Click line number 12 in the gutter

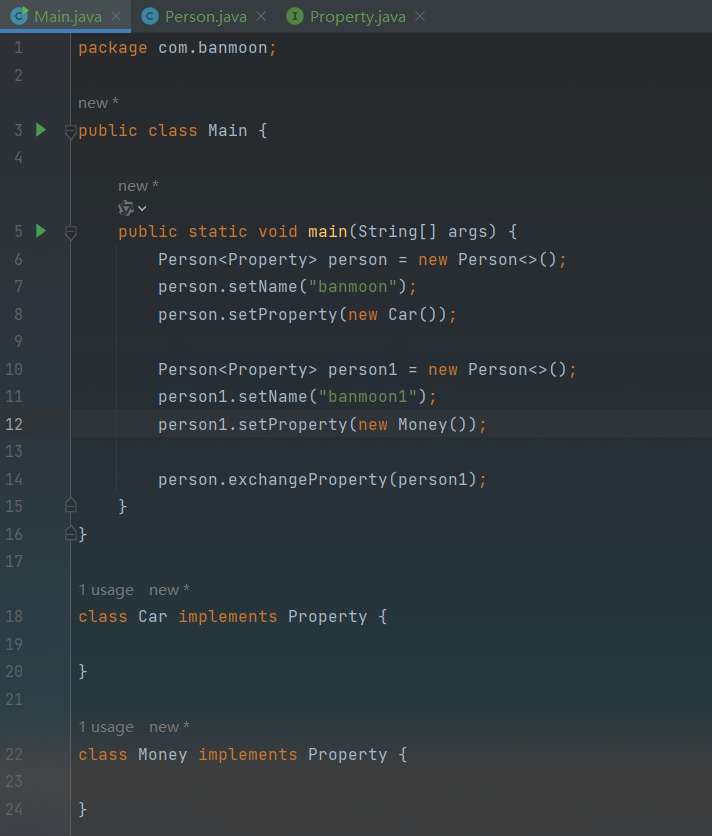tap(14, 424)
